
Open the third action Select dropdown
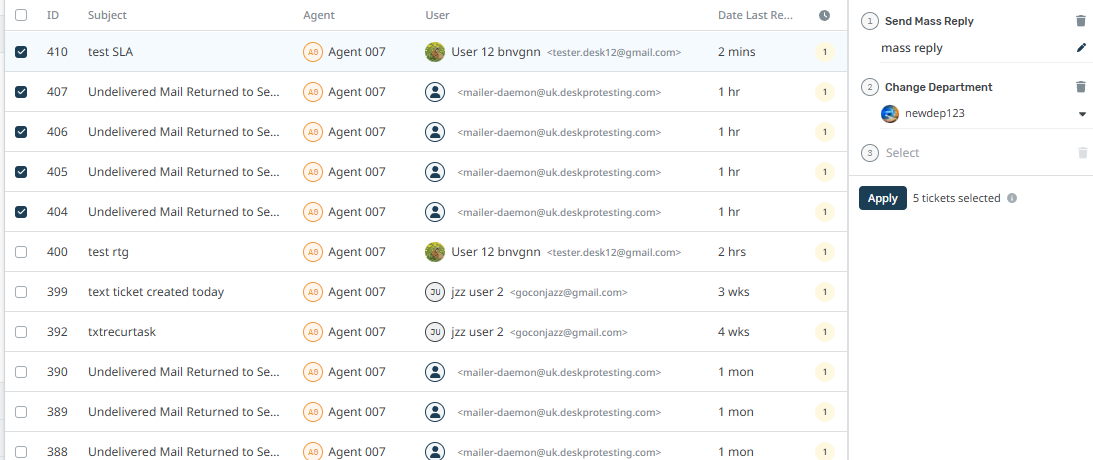(970, 153)
